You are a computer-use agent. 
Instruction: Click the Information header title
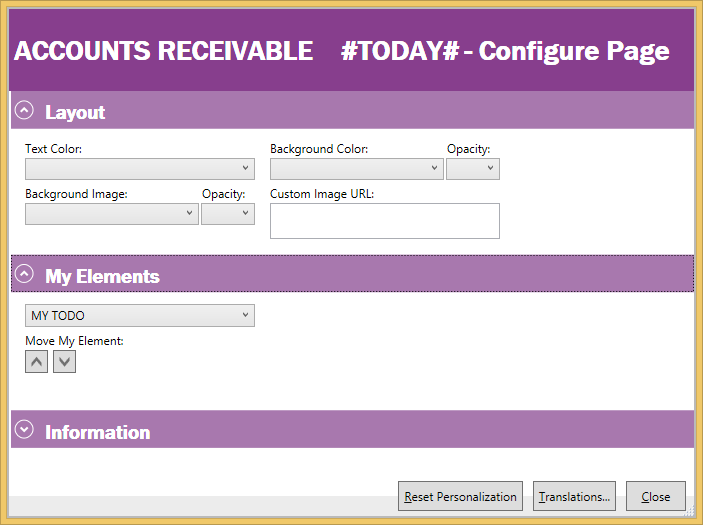pyautogui.click(x=97, y=432)
